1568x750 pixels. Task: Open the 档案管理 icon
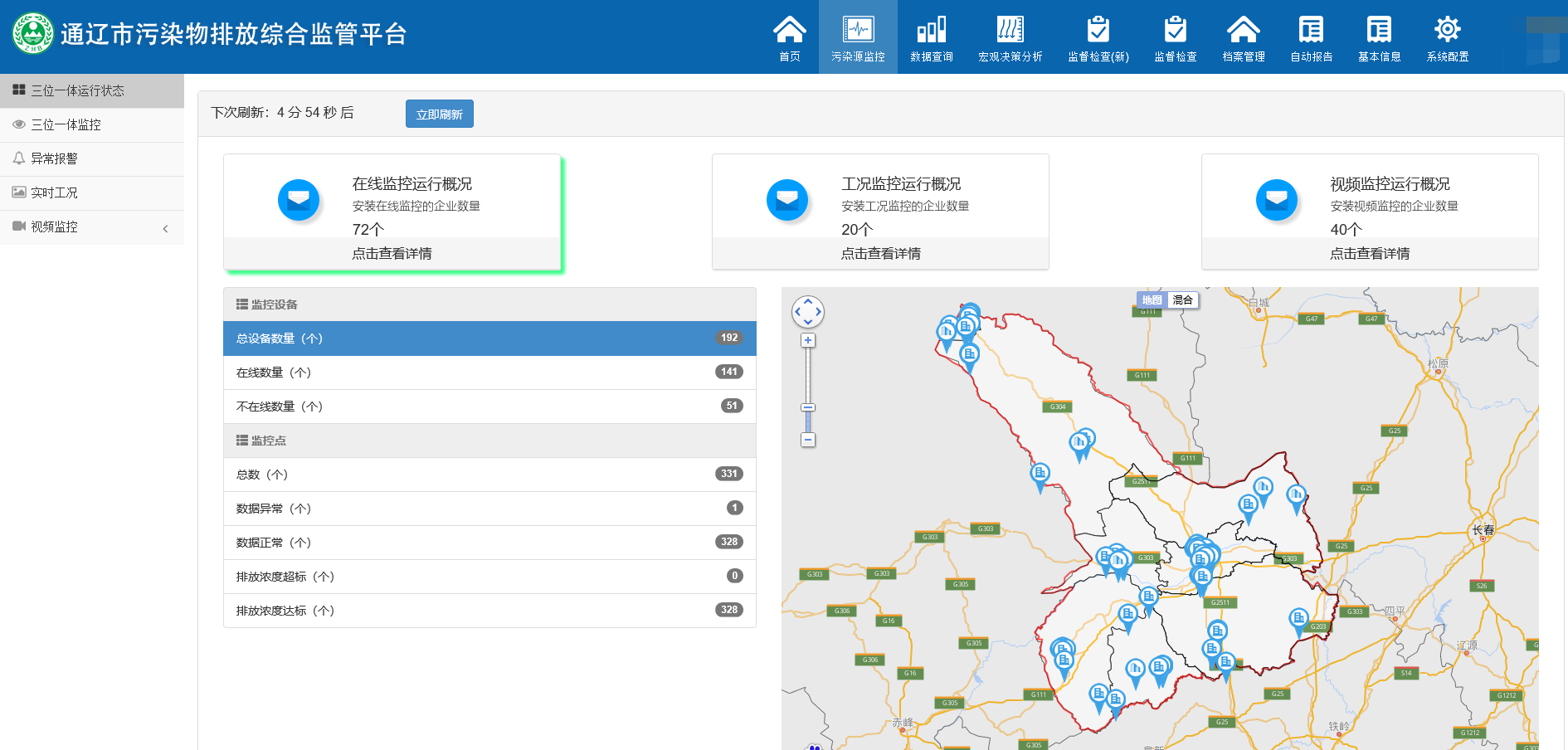coord(1243,38)
